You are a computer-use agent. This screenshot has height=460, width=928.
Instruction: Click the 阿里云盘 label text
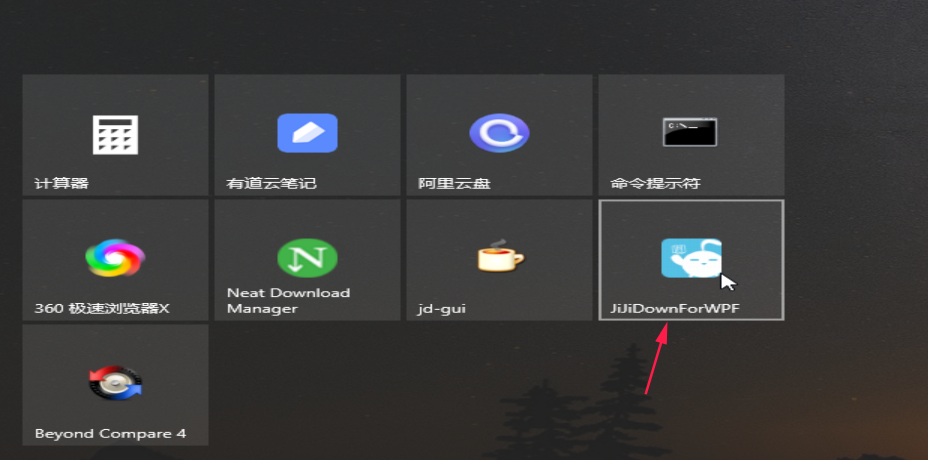pyautogui.click(x=454, y=184)
